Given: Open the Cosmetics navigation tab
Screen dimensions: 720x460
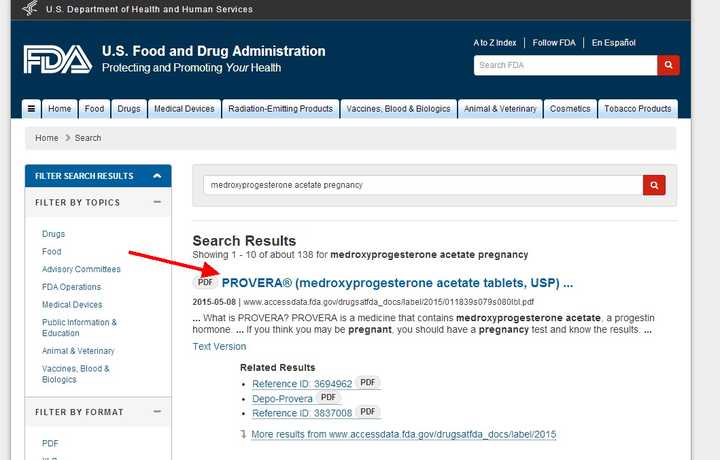Looking at the screenshot, I should coord(570,109).
